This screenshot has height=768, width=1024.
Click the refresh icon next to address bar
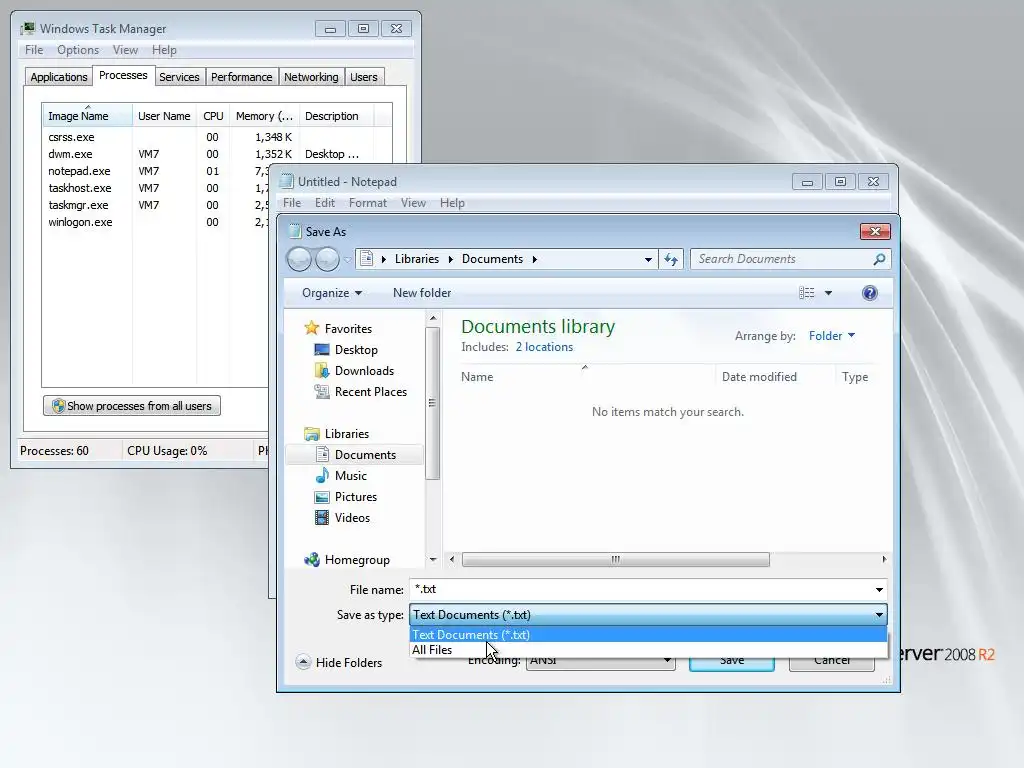[671, 259]
